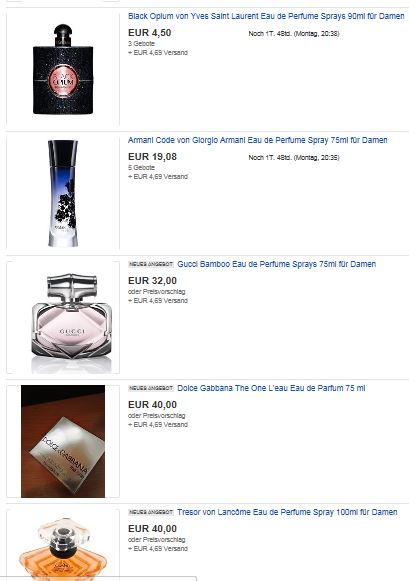The height and width of the screenshot is (581, 409).
Task: Click the Neues Angebot badge beside Gucci Bamboo
Action: pyautogui.click(x=151, y=265)
